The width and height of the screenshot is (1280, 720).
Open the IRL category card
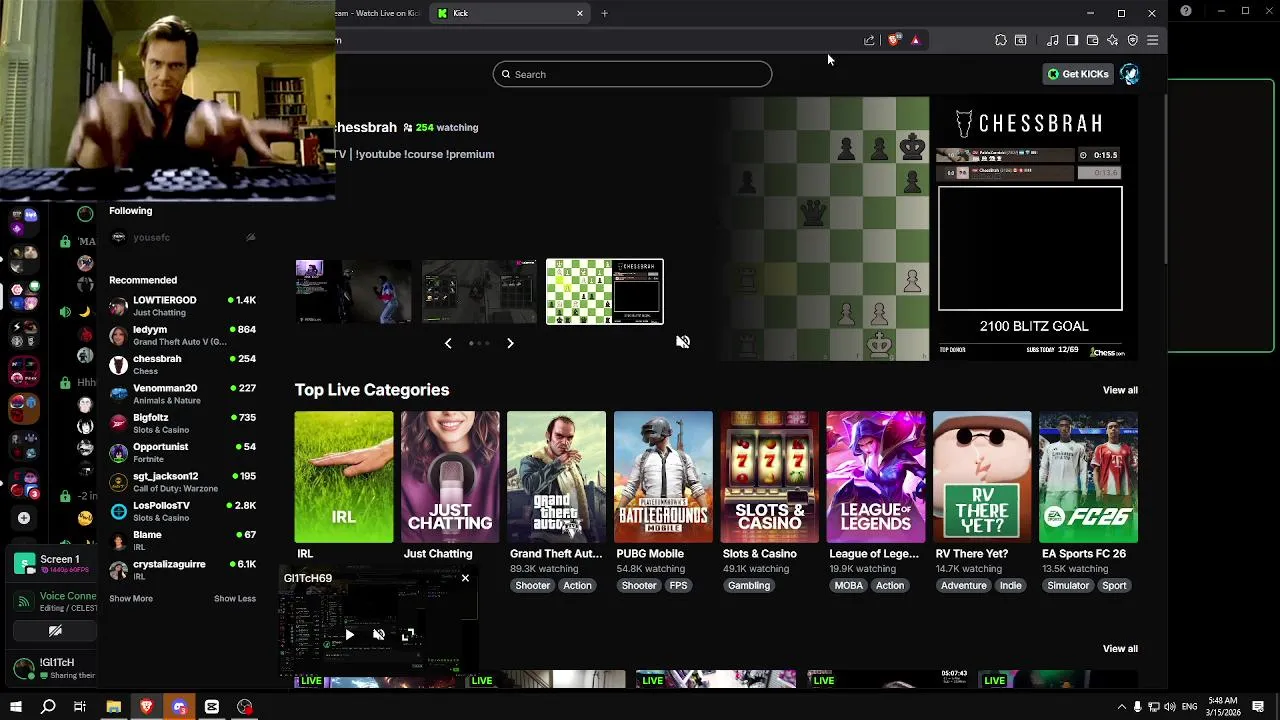(344, 477)
